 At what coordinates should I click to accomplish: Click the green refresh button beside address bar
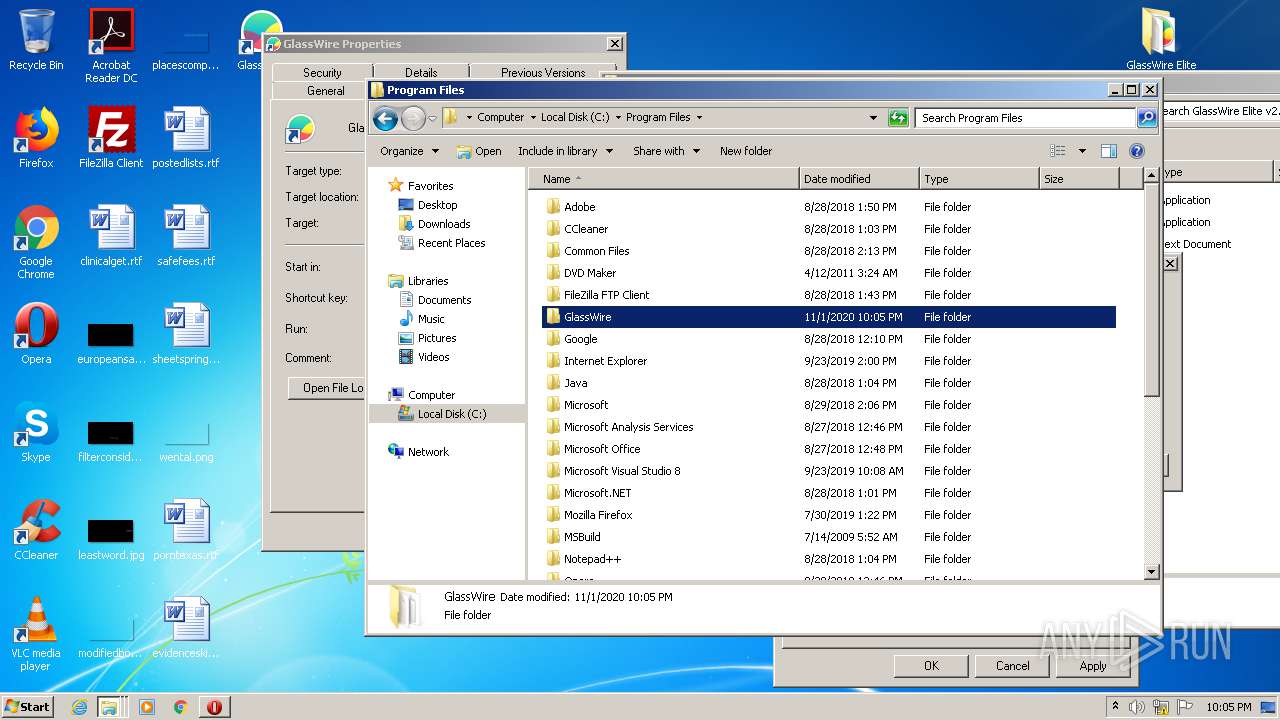(x=898, y=118)
